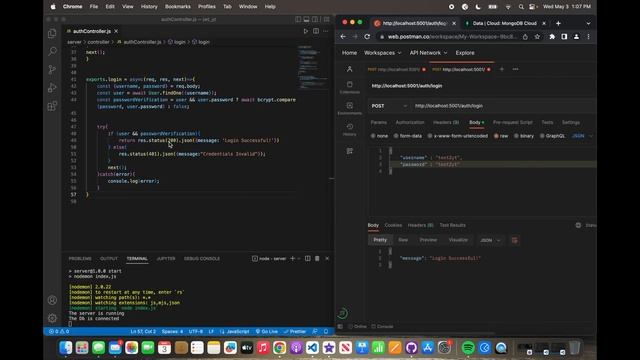Image resolution: width=640 pixels, height=360 pixels.
Task: Run the authController.js file with play icon
Action: click(306, 31)
